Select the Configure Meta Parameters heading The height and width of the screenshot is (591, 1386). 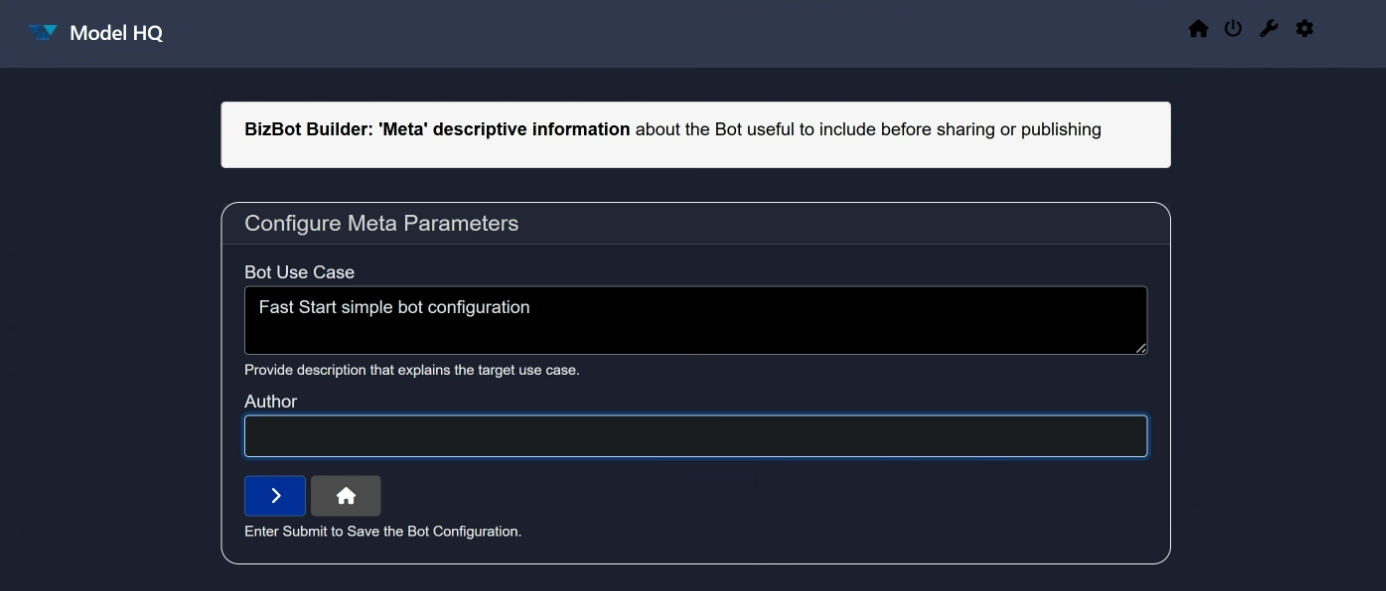coord(381,223)
